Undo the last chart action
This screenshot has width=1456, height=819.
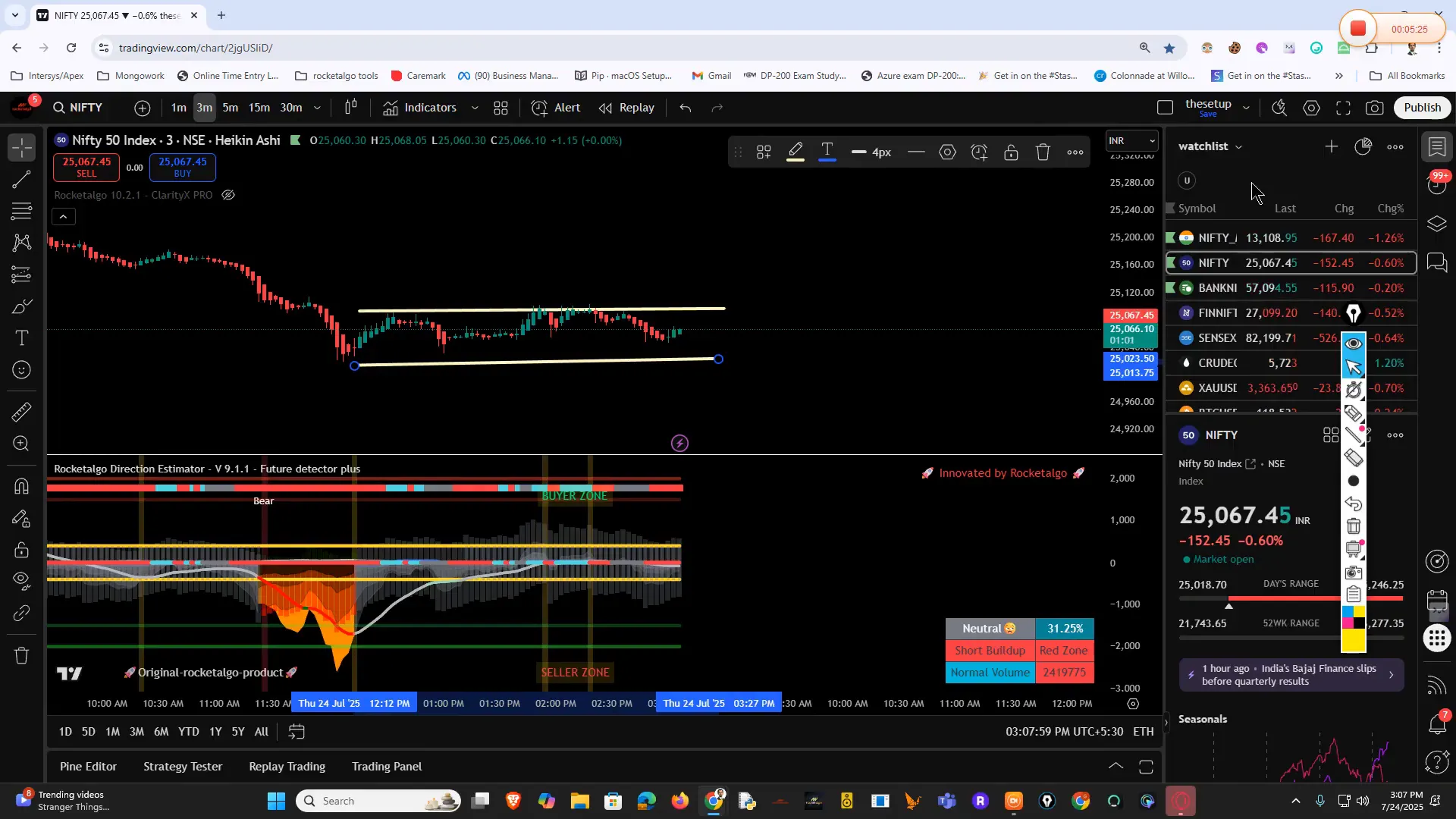pyautogui.click(x=686, y=108)
